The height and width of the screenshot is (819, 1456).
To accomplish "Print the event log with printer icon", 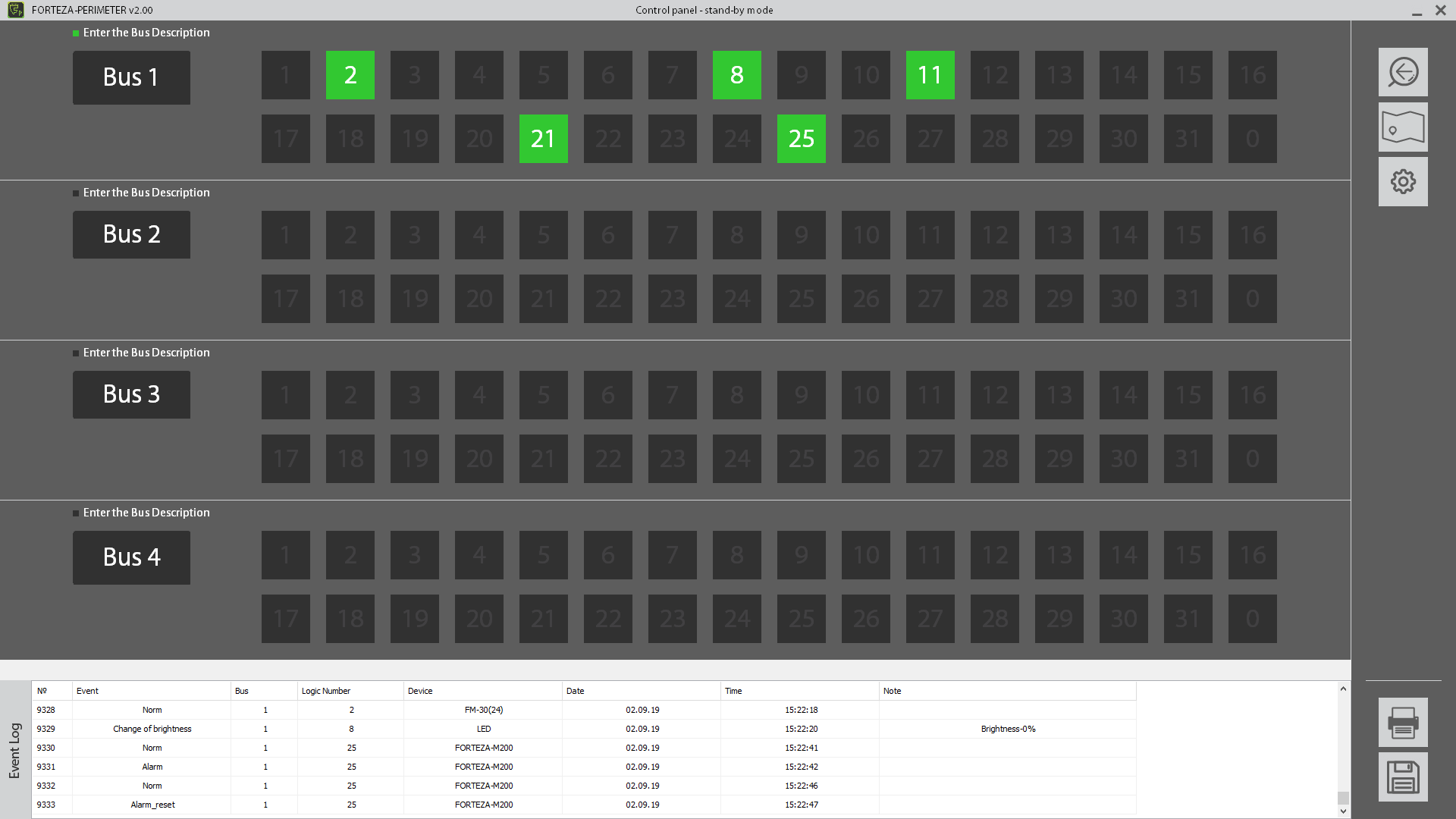I will 1403,722.
